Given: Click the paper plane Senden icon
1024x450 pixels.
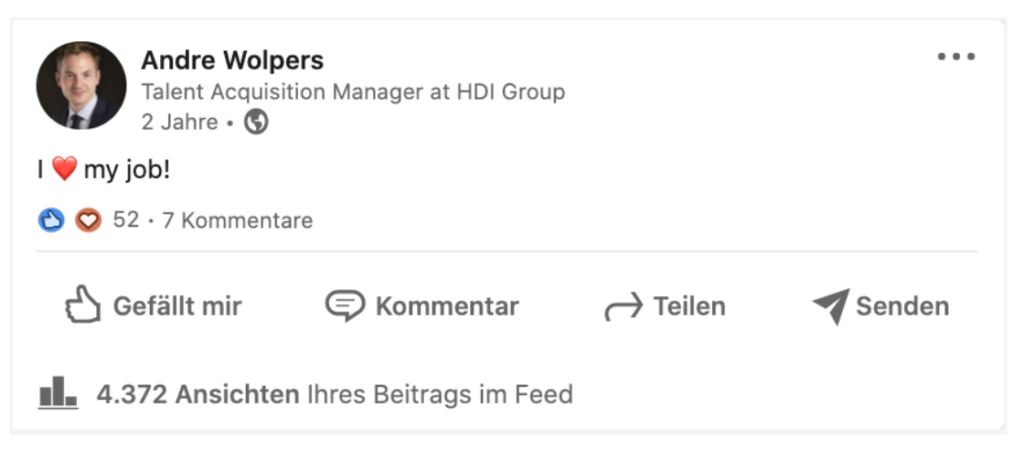Looking at the screenshot, I should tap(830, 306).
